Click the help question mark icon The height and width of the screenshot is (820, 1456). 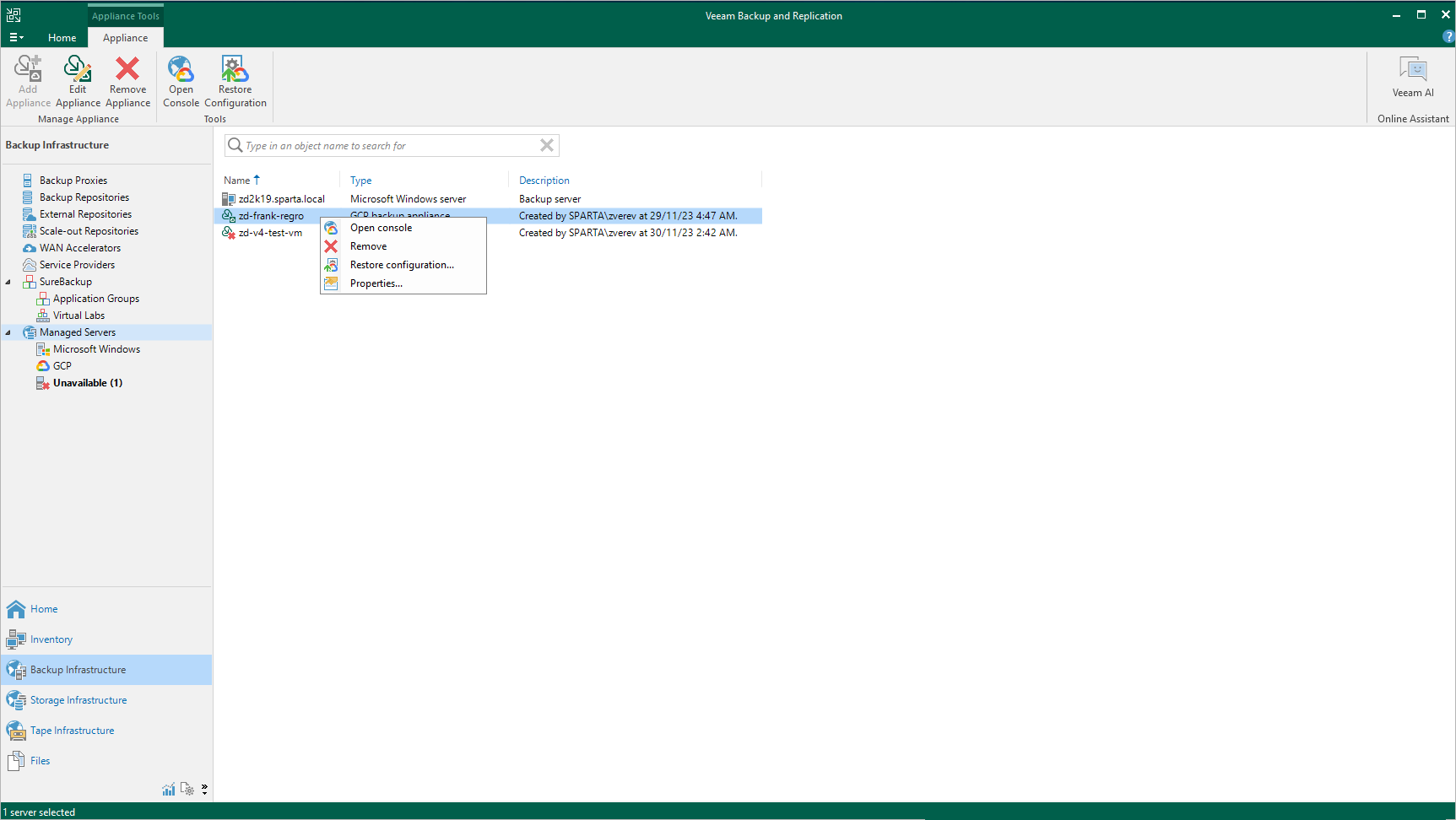click(x=1448, y=37)
